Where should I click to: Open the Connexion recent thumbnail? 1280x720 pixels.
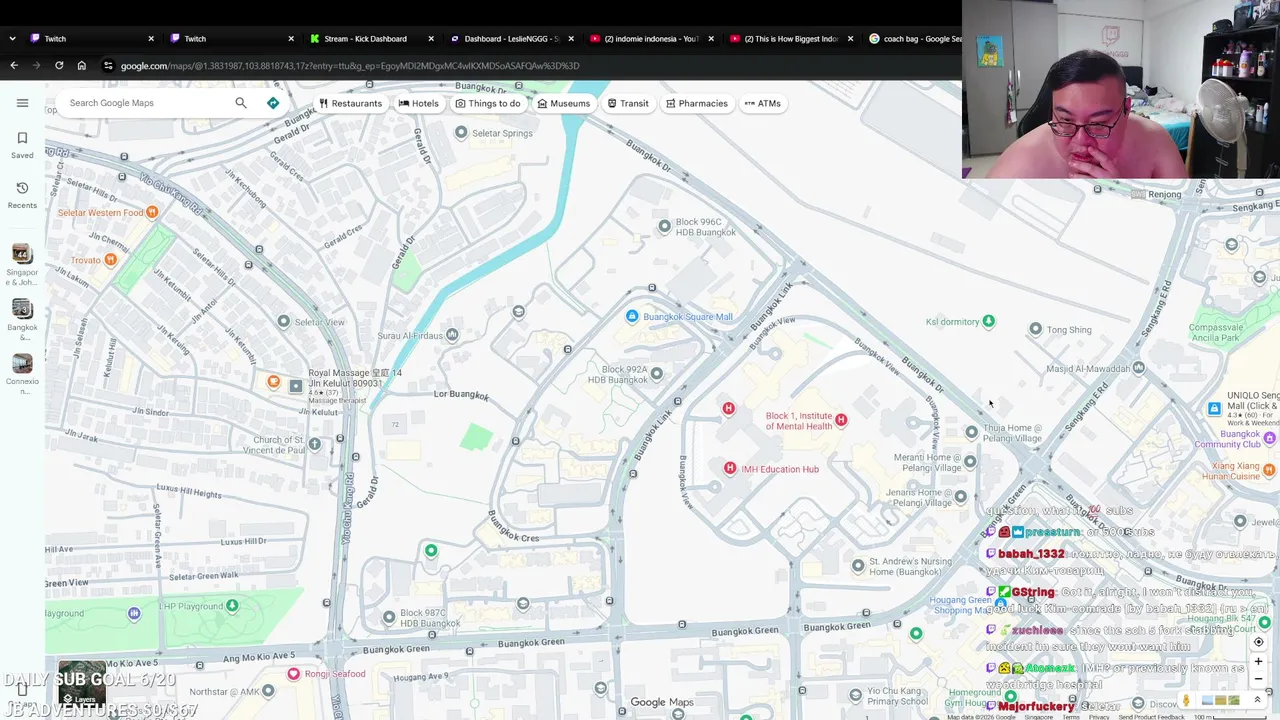click(22, 364)
